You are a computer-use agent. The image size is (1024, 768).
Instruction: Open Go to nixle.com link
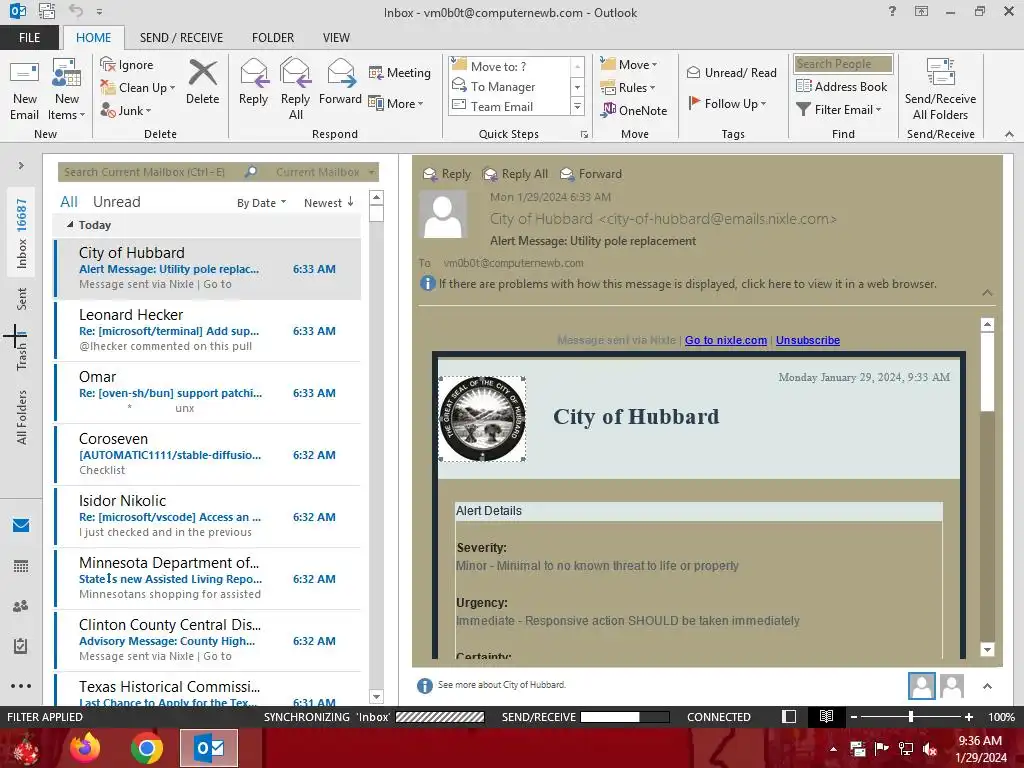pyautogui.click(x=726, y=340)
